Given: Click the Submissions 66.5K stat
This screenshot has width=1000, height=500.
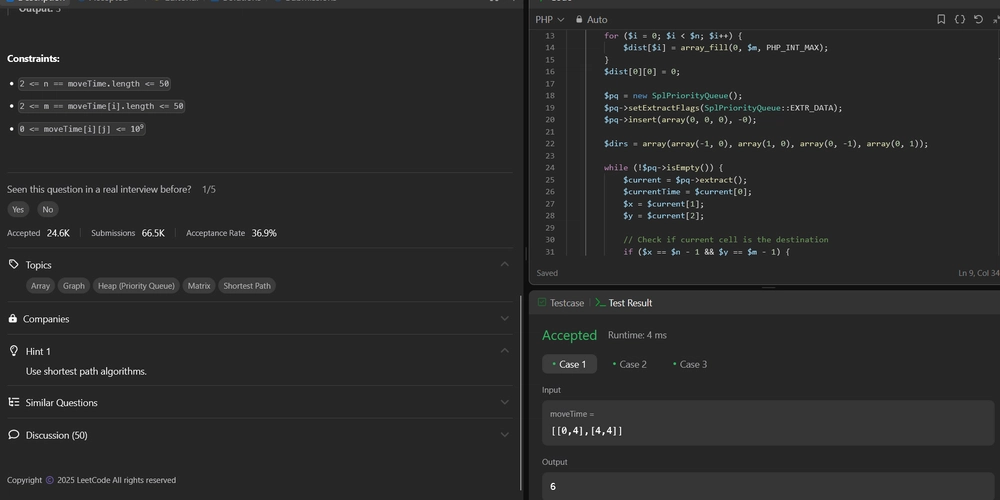Looking at the screenshot, I should coord(128,233).
